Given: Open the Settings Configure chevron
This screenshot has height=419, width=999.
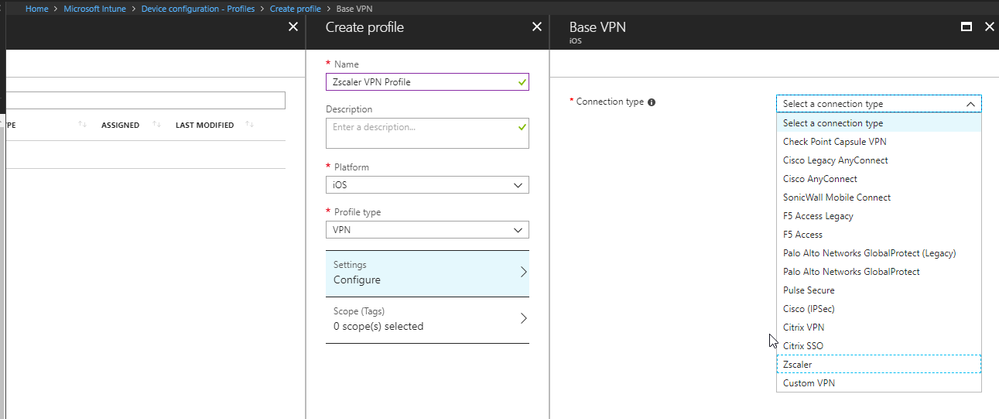Looking at the screenshot, I should 523,272.
